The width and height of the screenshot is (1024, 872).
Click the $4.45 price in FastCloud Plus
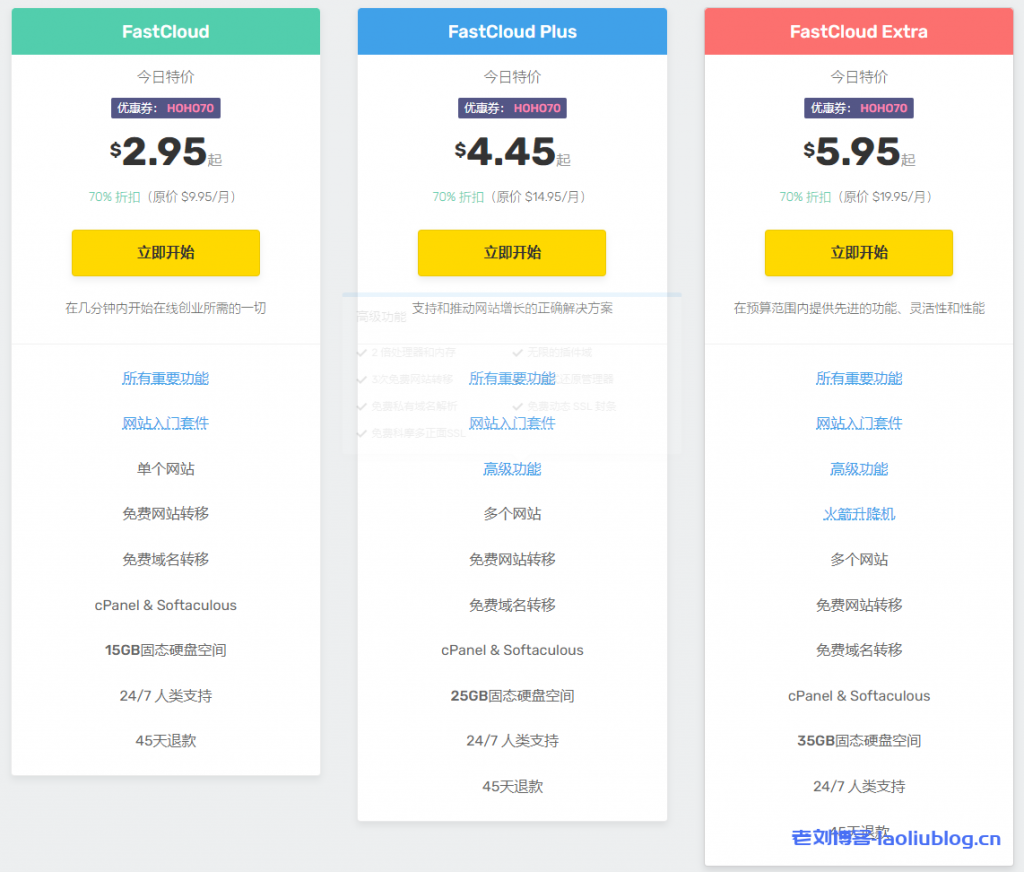tap(511, 152)
